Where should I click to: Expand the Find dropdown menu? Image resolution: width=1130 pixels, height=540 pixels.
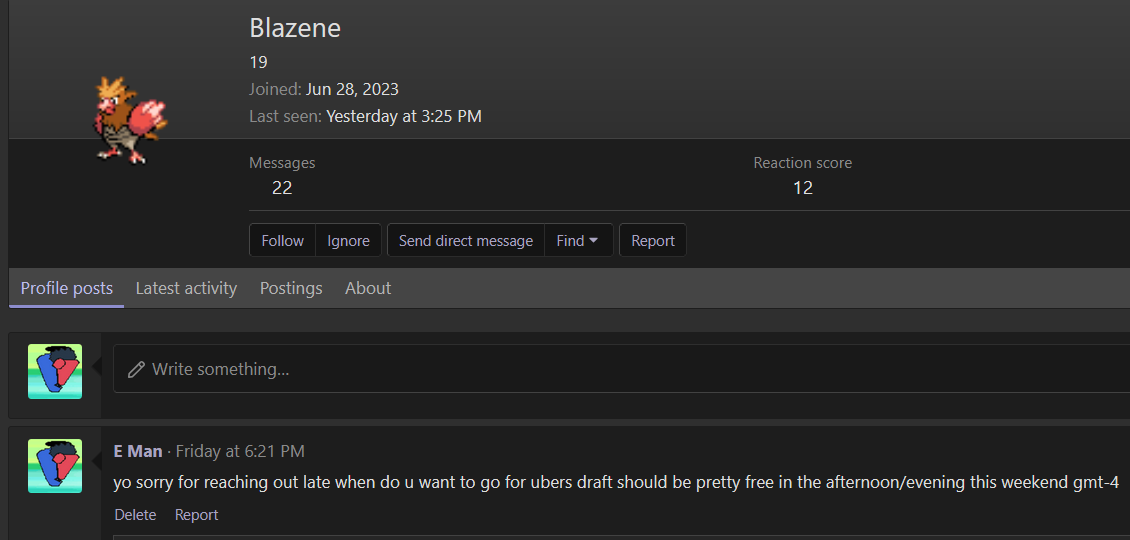578,240
